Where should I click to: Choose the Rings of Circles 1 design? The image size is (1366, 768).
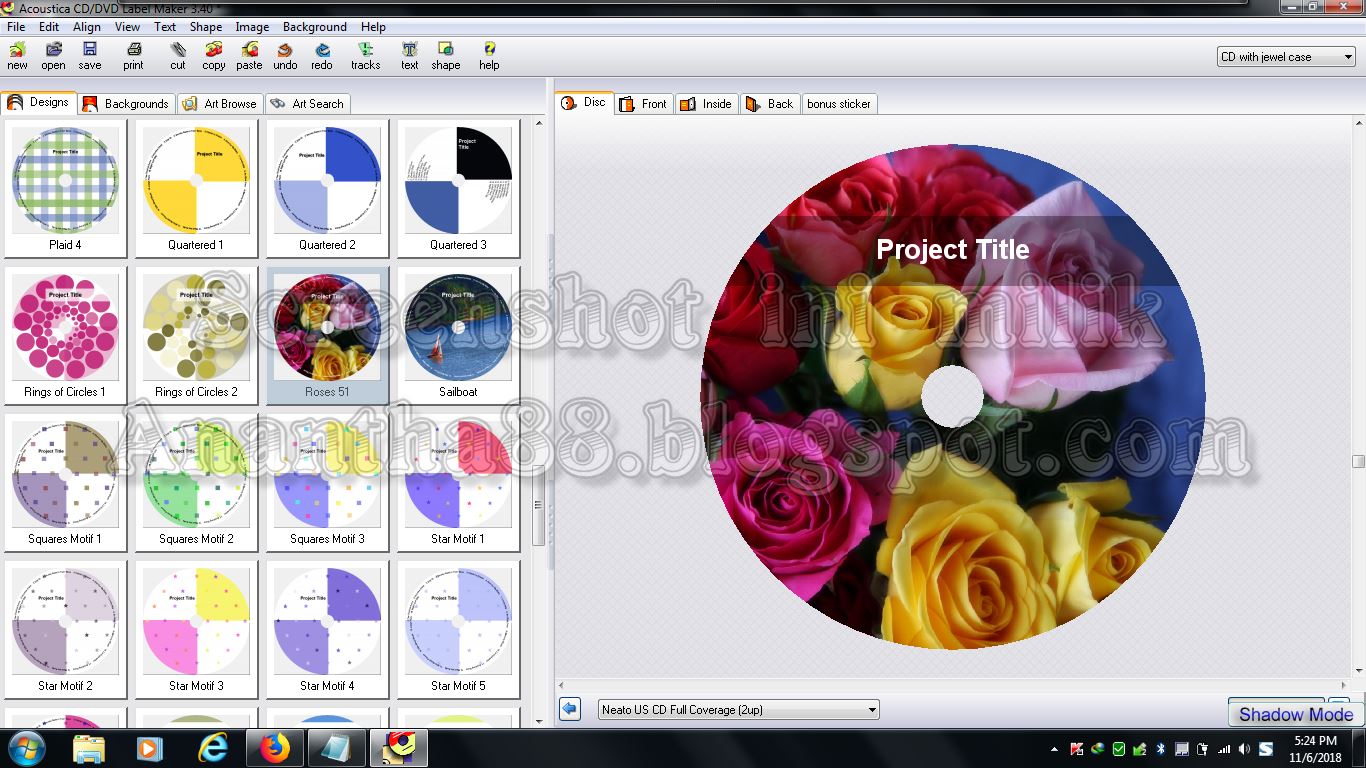click(66, 335)
